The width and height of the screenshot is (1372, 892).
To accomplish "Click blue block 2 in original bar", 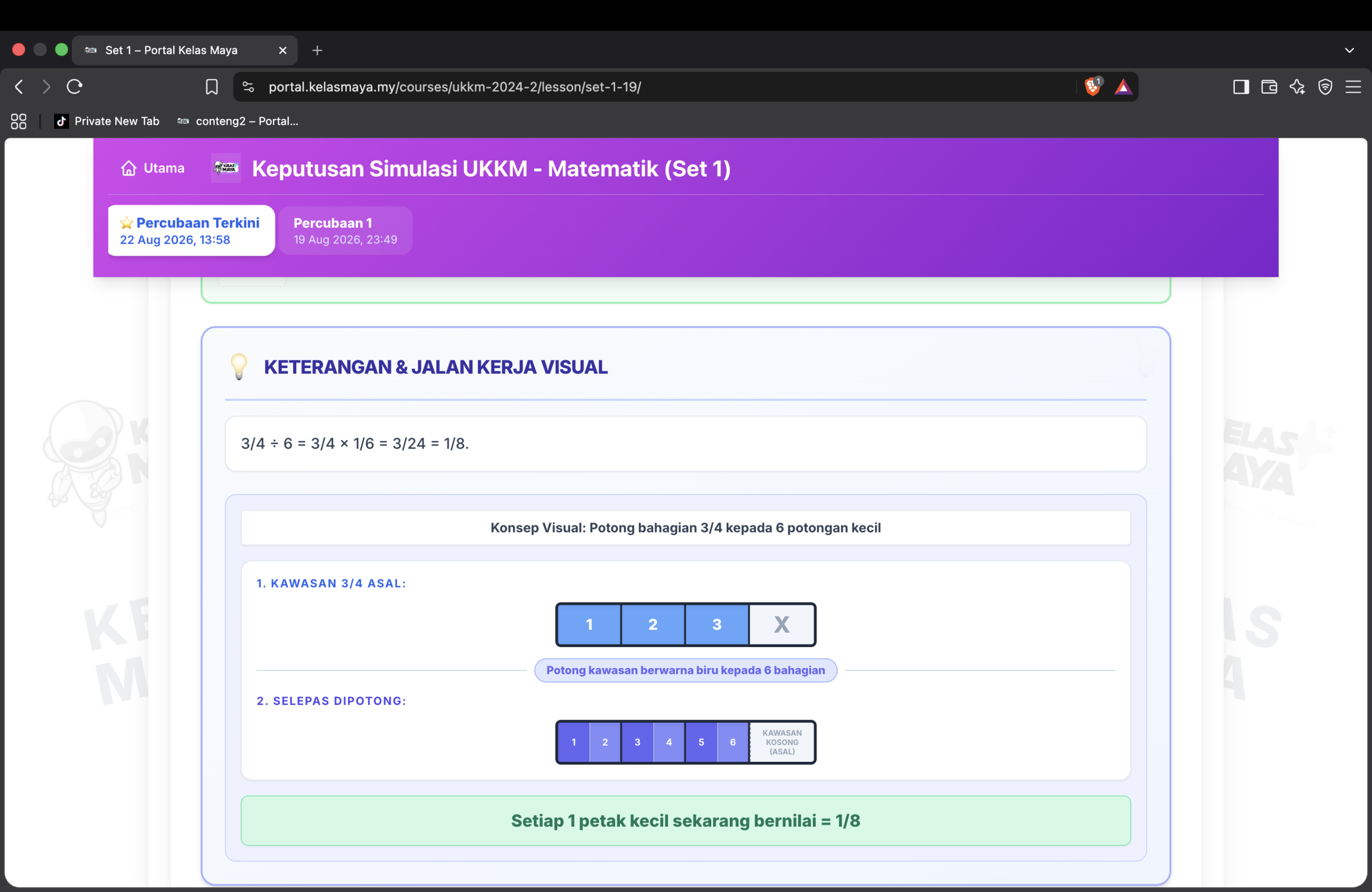I will click(653, 625).
